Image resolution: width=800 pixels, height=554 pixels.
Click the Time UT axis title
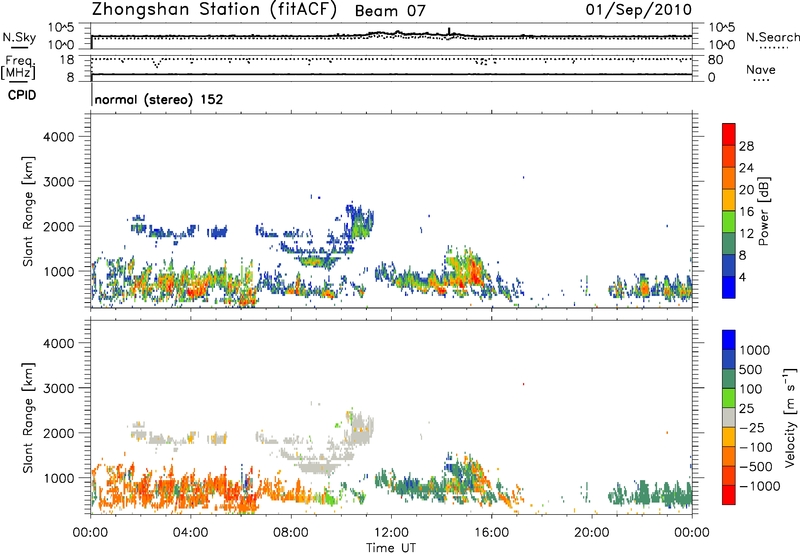(391, 548)
